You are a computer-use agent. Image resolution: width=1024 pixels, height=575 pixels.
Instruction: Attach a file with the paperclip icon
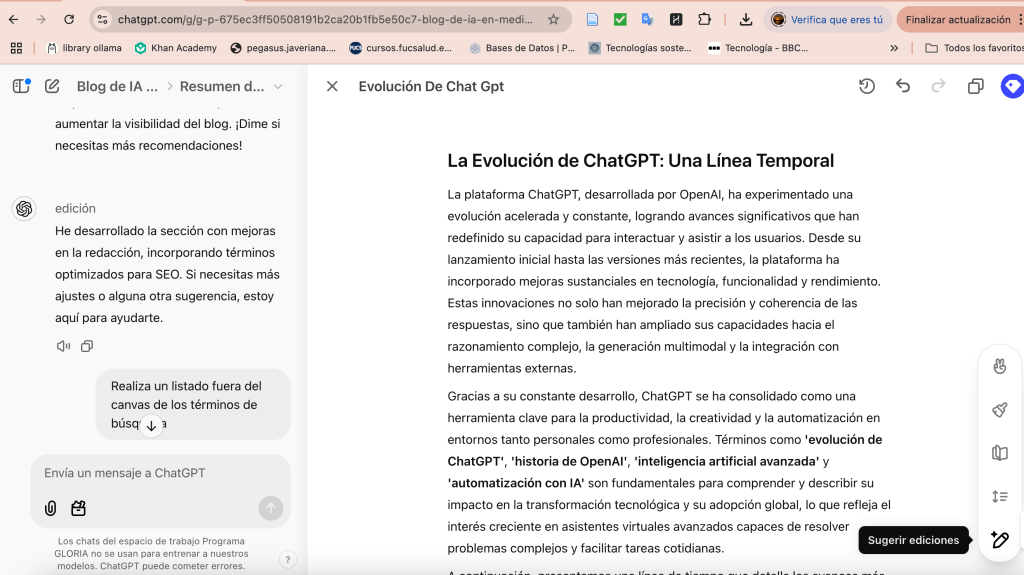[x=50, y=508]
